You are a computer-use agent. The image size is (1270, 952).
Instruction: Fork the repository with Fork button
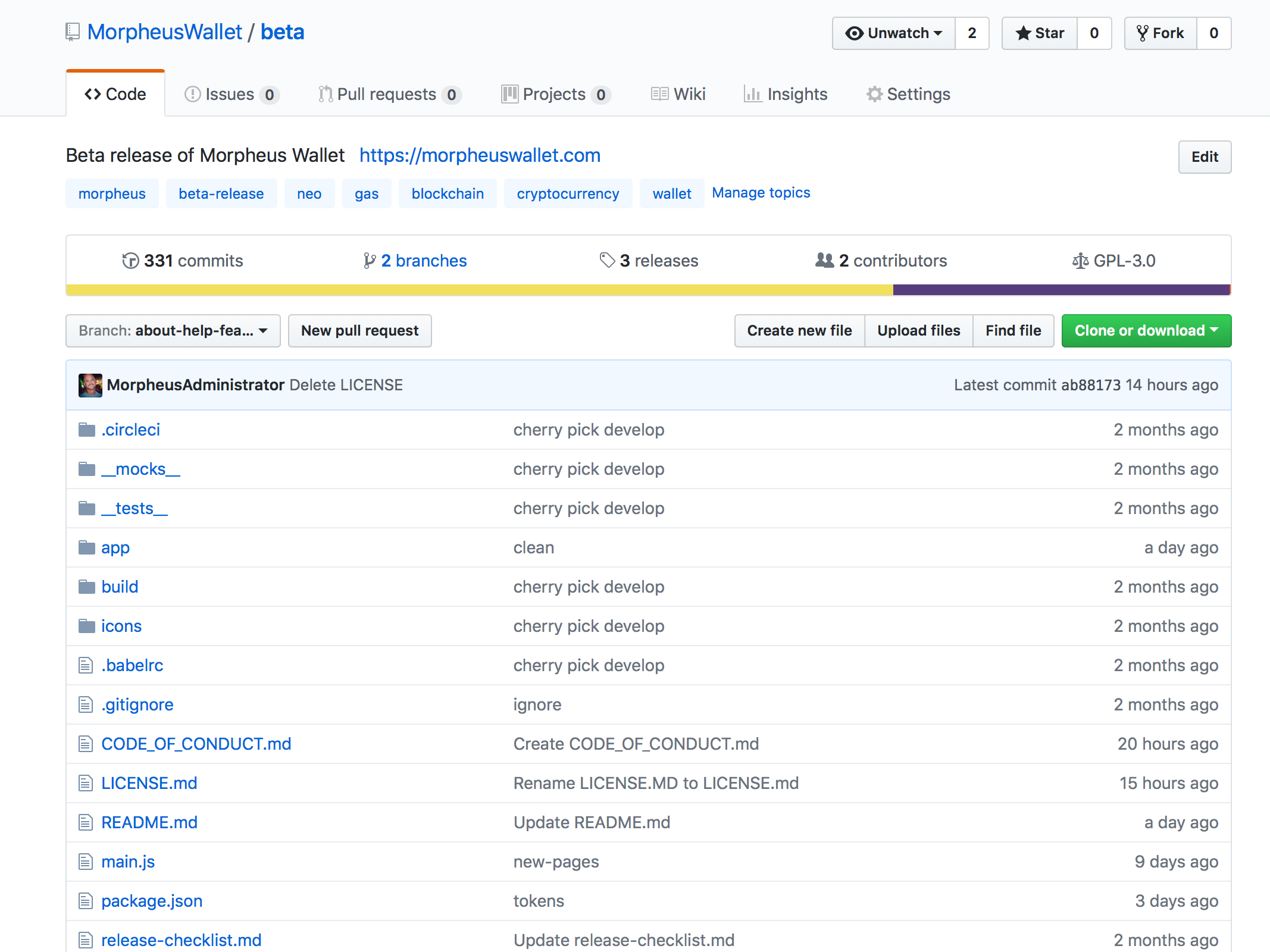[x=1160, y=33]
